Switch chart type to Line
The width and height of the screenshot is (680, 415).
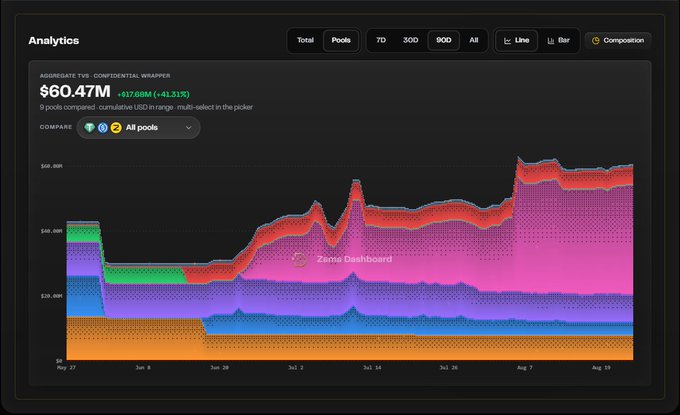(x=517, y=40)
